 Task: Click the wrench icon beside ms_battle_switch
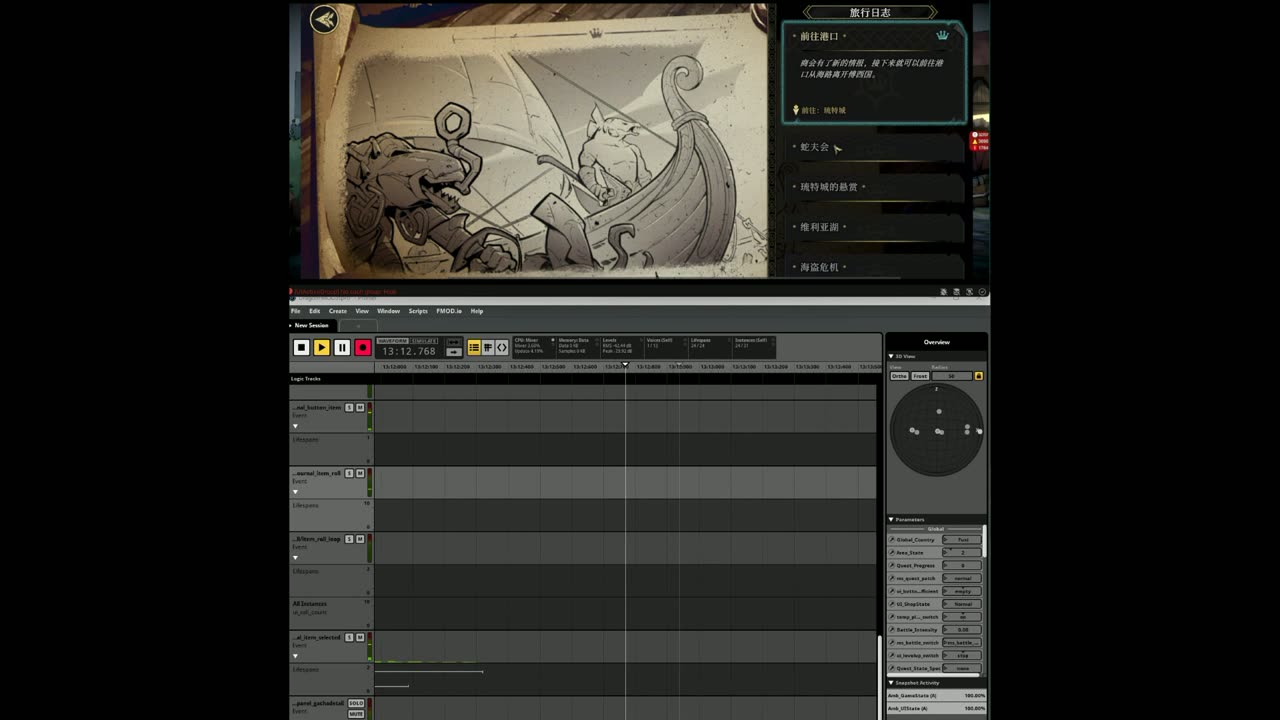coord(892,643)
